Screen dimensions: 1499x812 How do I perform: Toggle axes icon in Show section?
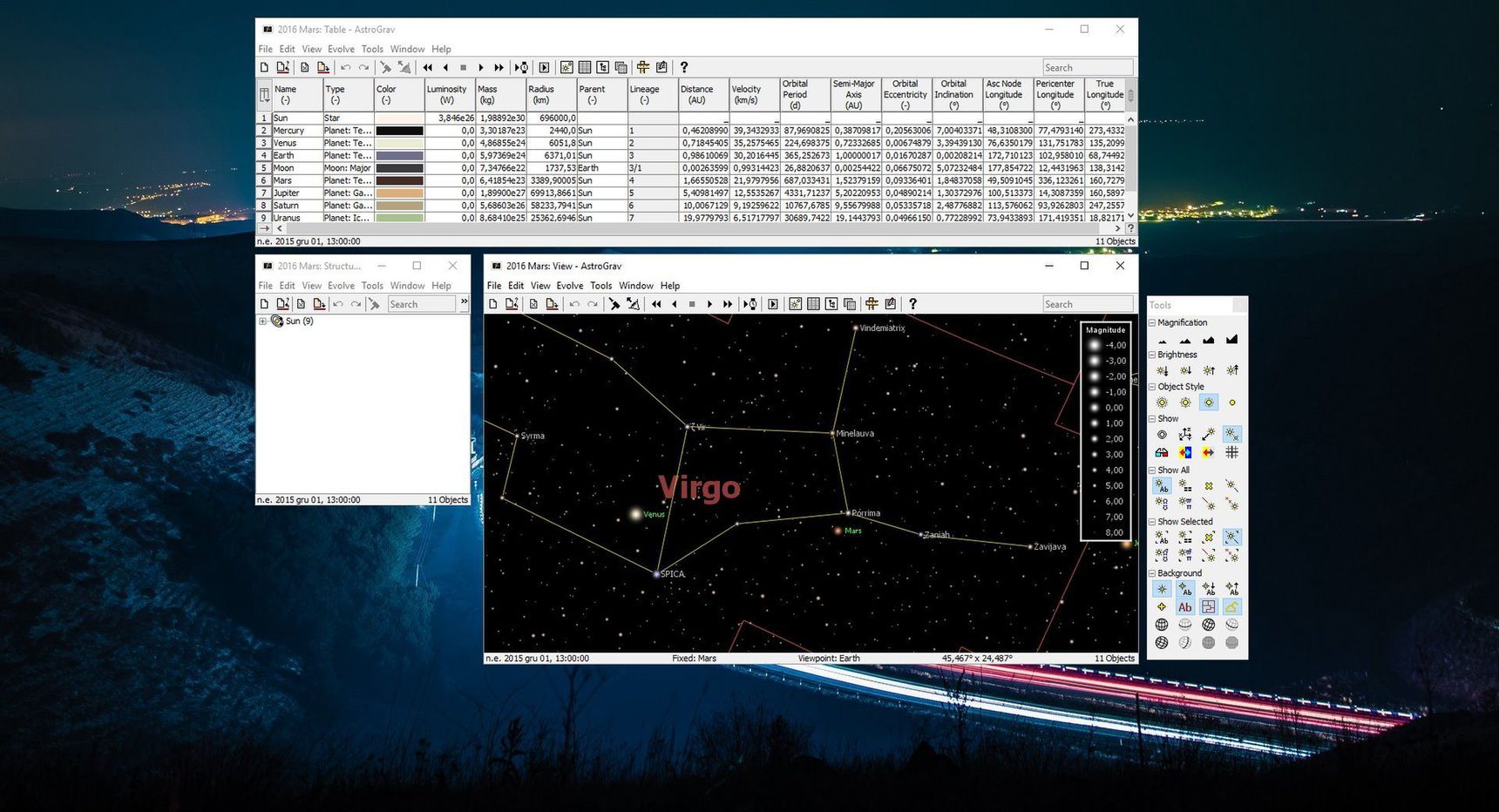[1185, 434]
